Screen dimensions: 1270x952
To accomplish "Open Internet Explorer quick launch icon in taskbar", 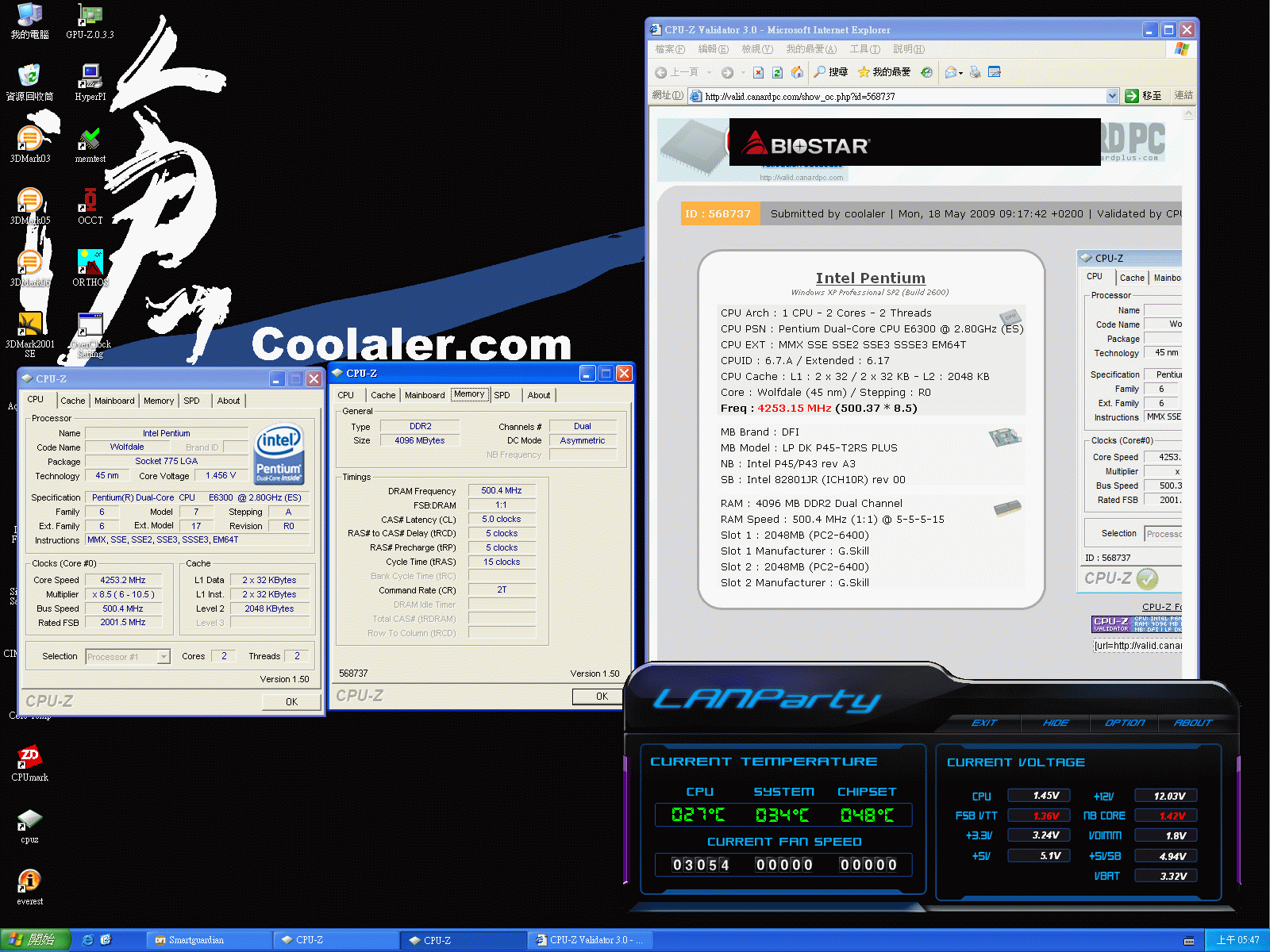I will [87, 940].
